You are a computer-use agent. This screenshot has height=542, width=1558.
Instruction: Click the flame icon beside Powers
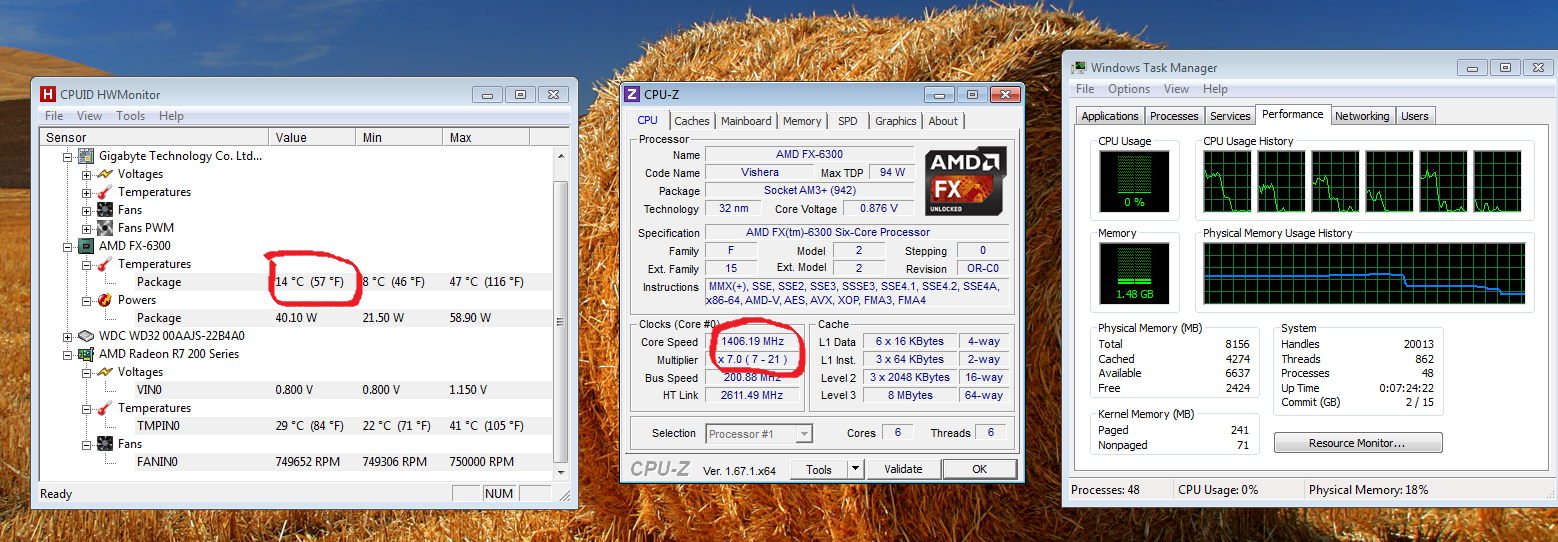coord(105,300)
